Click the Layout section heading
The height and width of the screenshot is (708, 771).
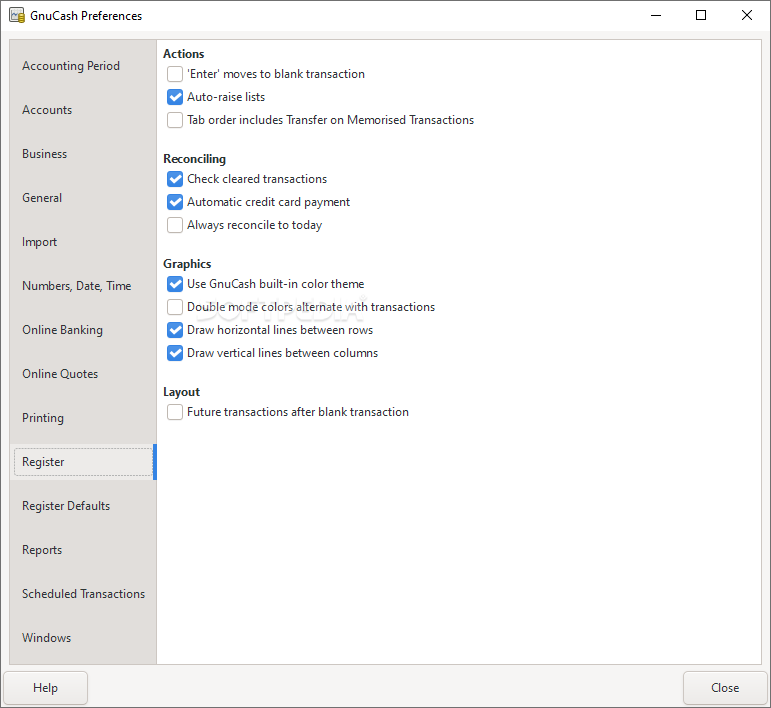pyautogui.click(x=181, y=392)
